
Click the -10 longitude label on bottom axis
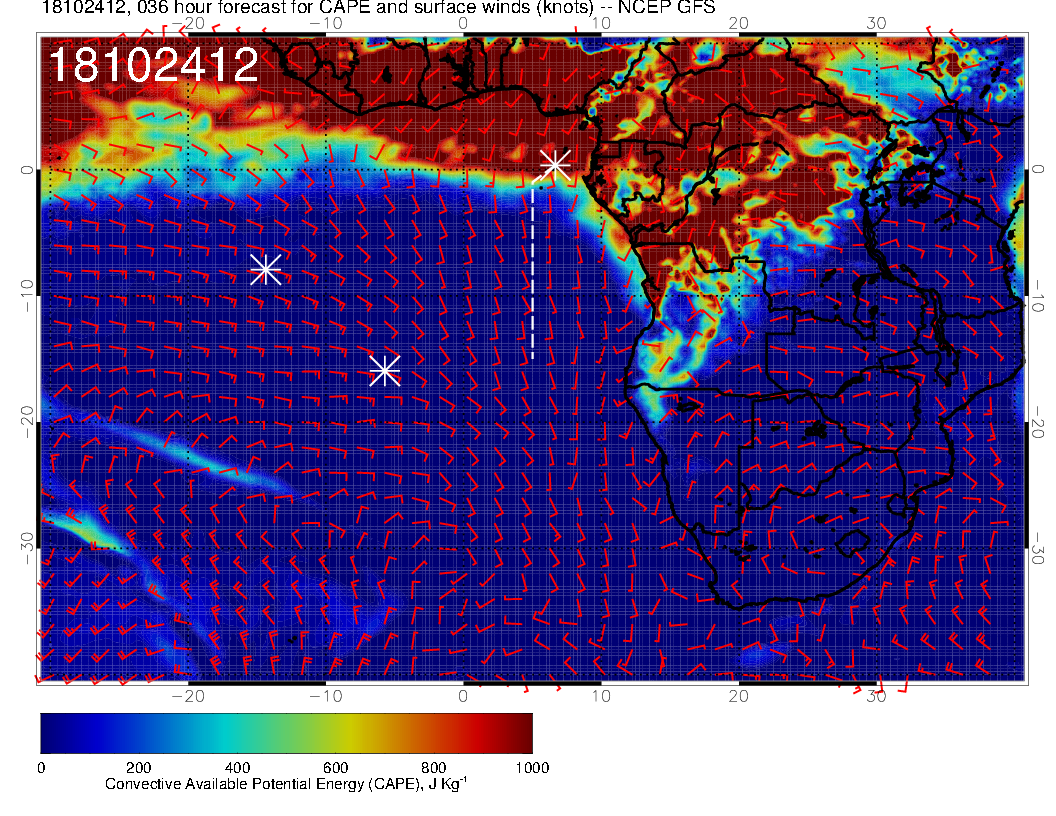coord(325,696)
